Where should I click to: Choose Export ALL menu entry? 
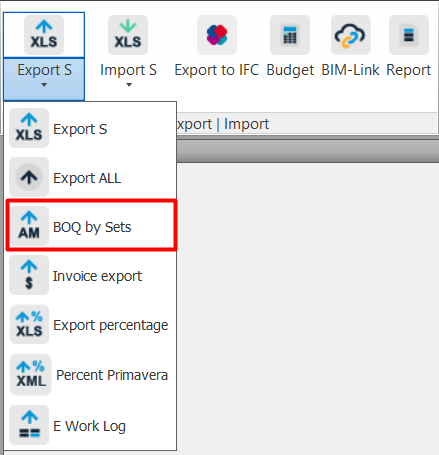(x=91, y=177)
